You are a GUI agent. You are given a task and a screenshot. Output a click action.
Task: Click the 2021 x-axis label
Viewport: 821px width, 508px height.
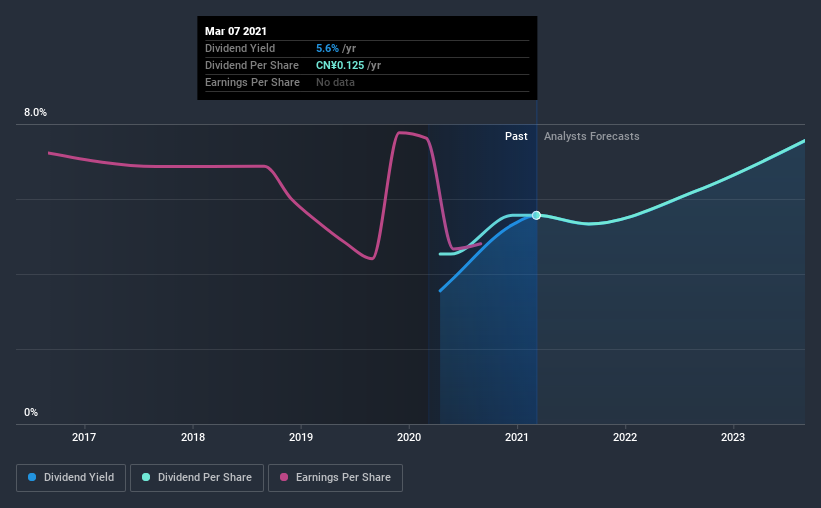517,437
